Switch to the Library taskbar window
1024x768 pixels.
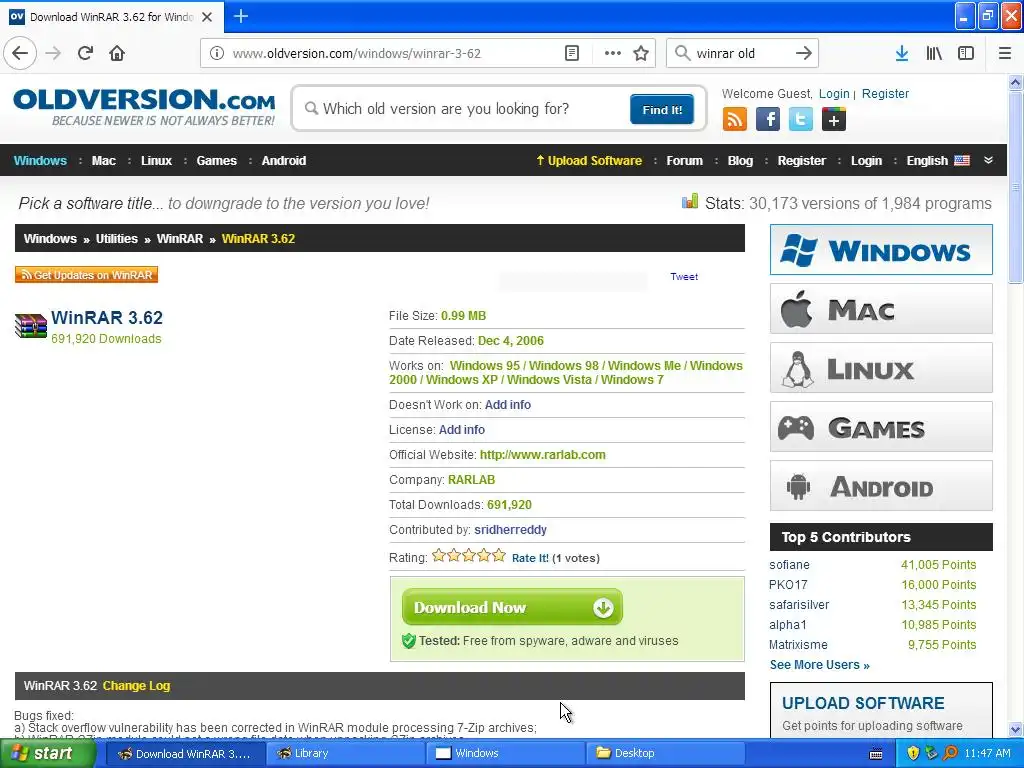click(344, 753)
